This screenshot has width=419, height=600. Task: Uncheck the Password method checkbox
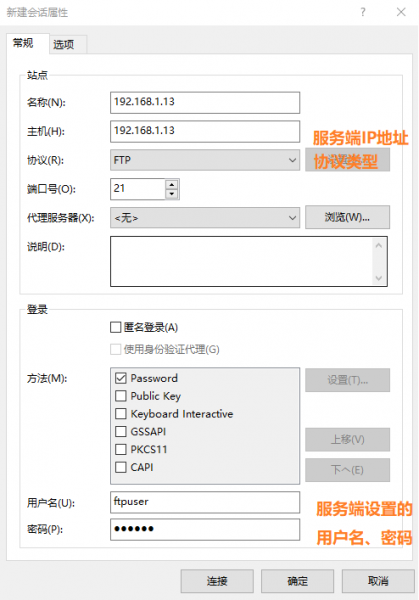121,378
